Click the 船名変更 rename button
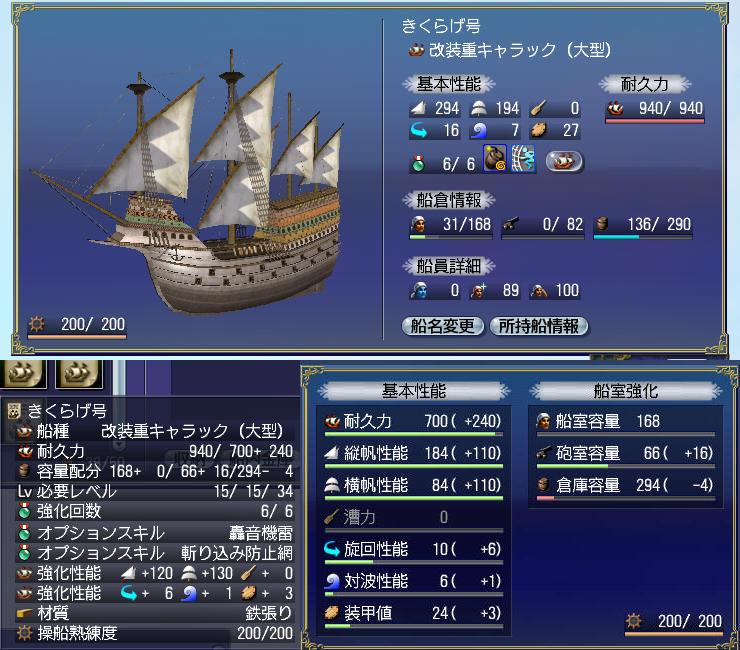 [x=443, y=326]
